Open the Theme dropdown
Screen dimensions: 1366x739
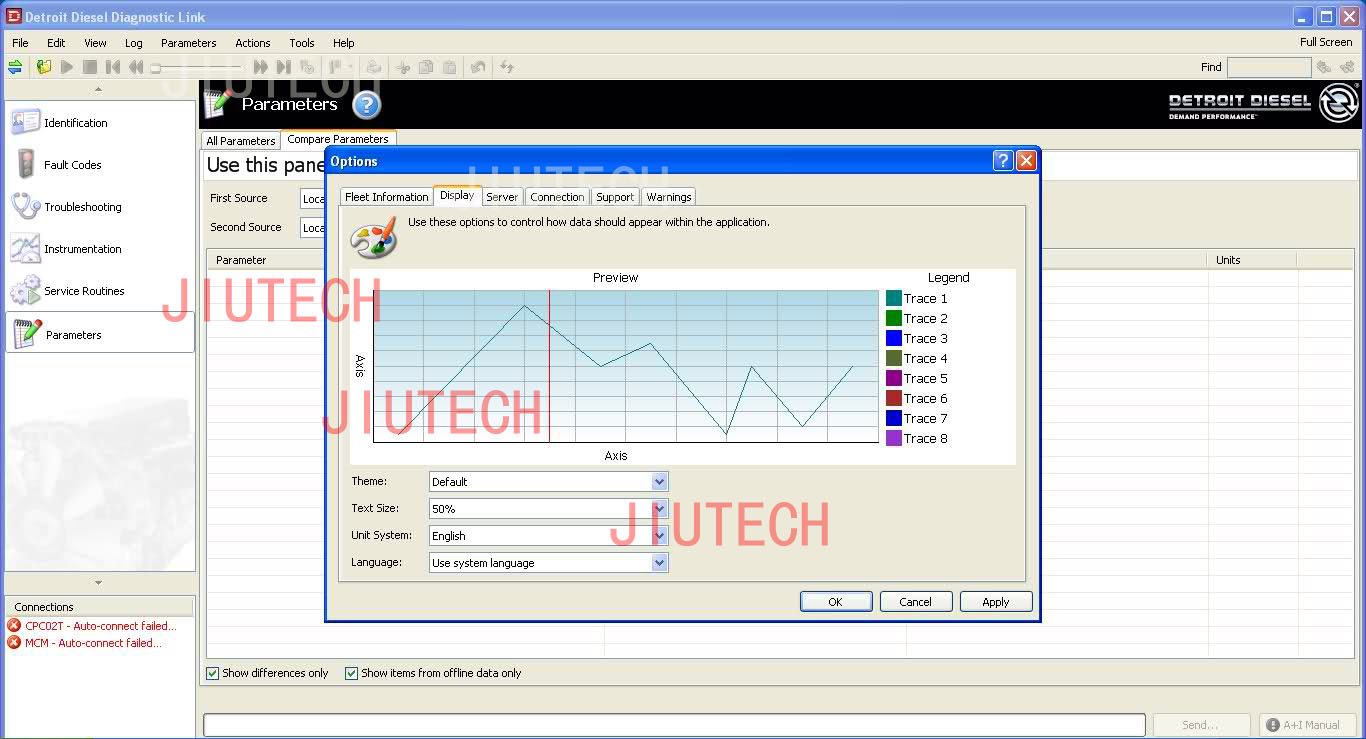659,482
